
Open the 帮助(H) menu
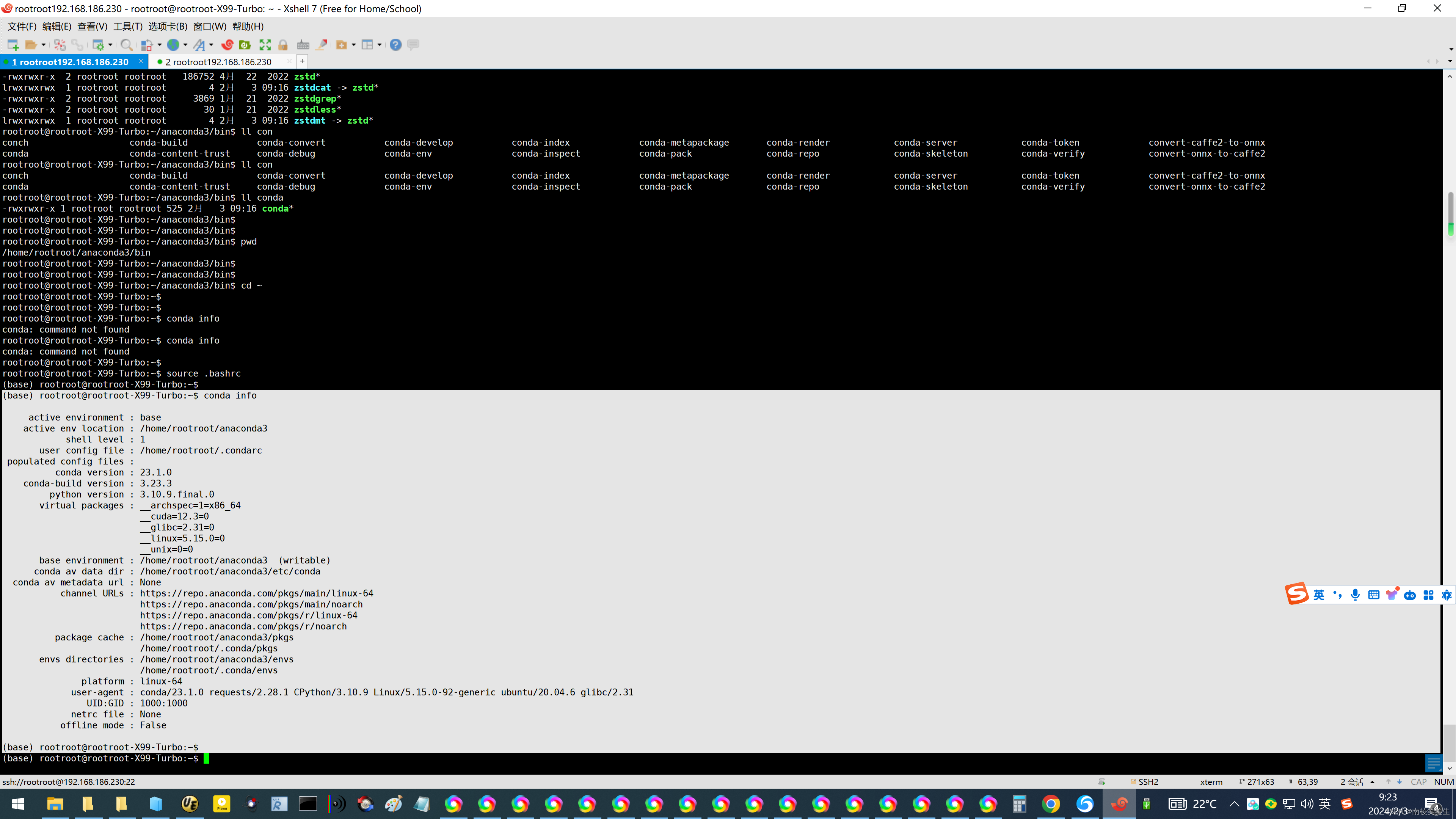pyautogui.click(x=248, y=27)
